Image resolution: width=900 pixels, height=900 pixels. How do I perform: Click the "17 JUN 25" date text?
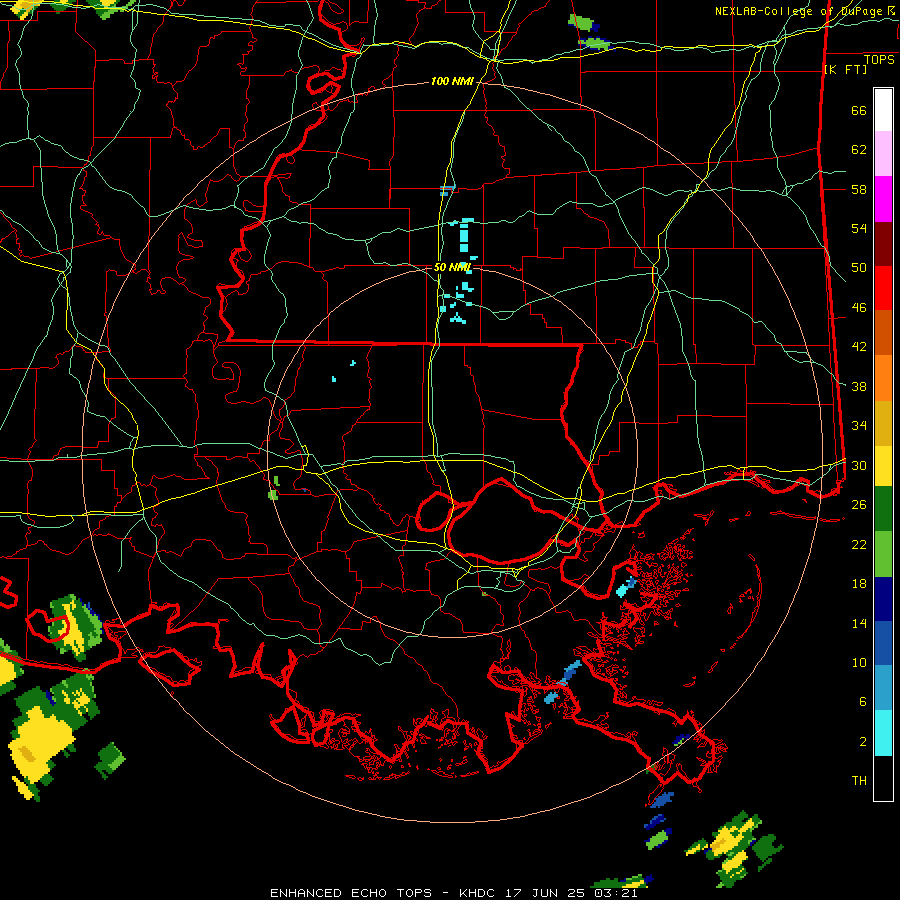coord(545,893)
